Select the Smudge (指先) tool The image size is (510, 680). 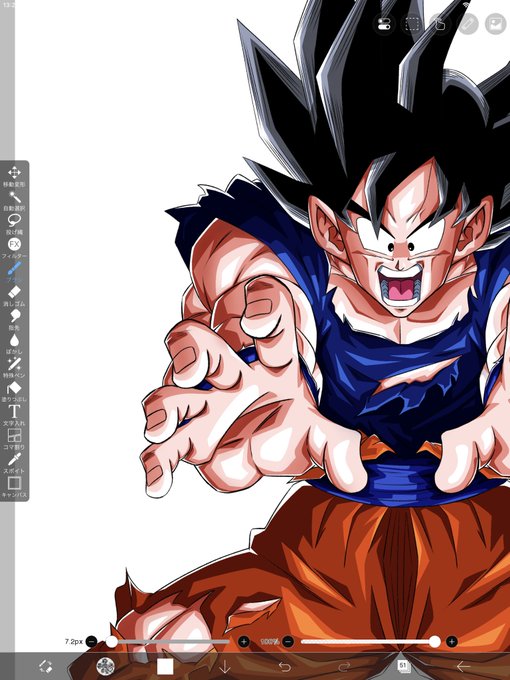(x=14, y=320)
